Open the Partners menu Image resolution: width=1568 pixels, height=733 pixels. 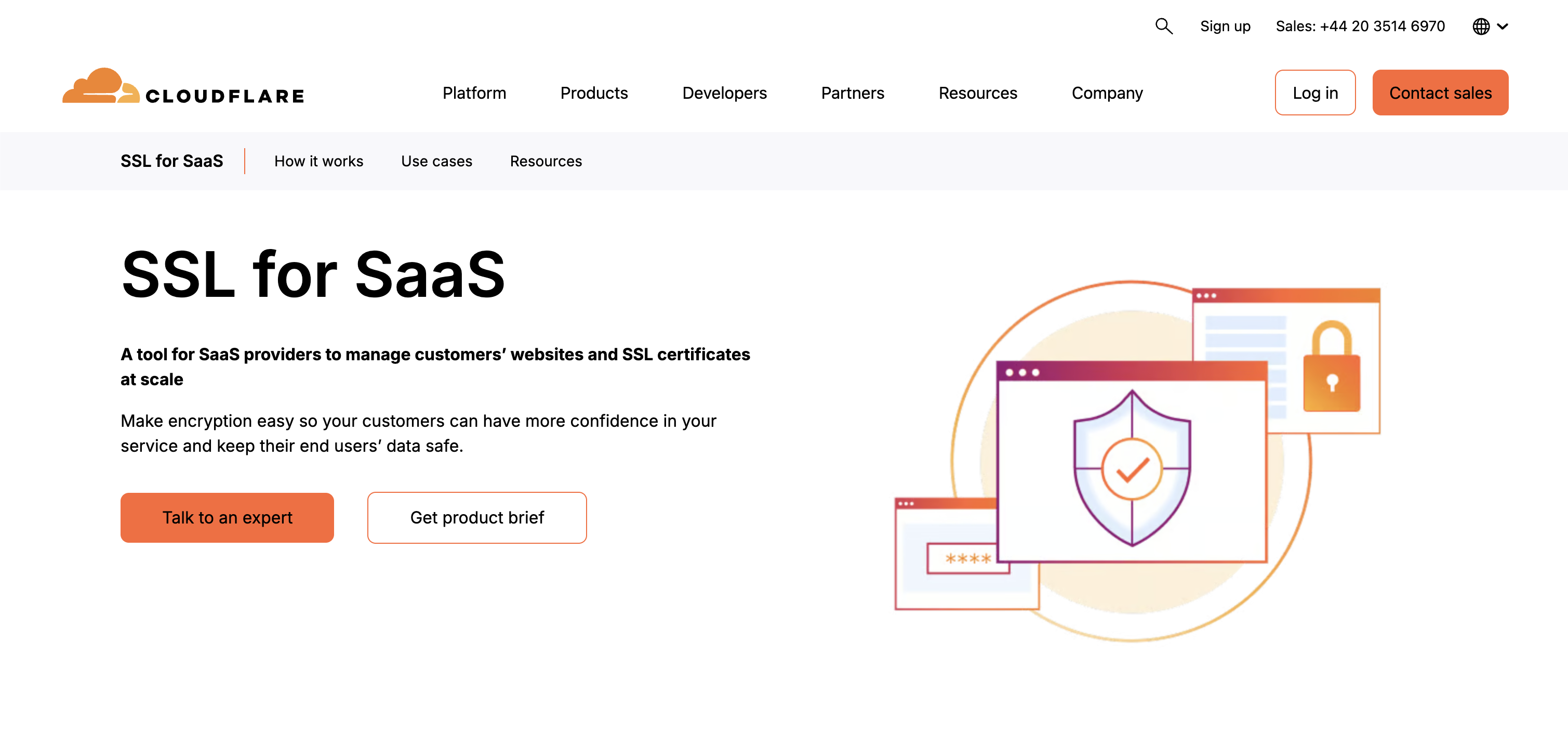pyautogui.click(x=852, y=93)
